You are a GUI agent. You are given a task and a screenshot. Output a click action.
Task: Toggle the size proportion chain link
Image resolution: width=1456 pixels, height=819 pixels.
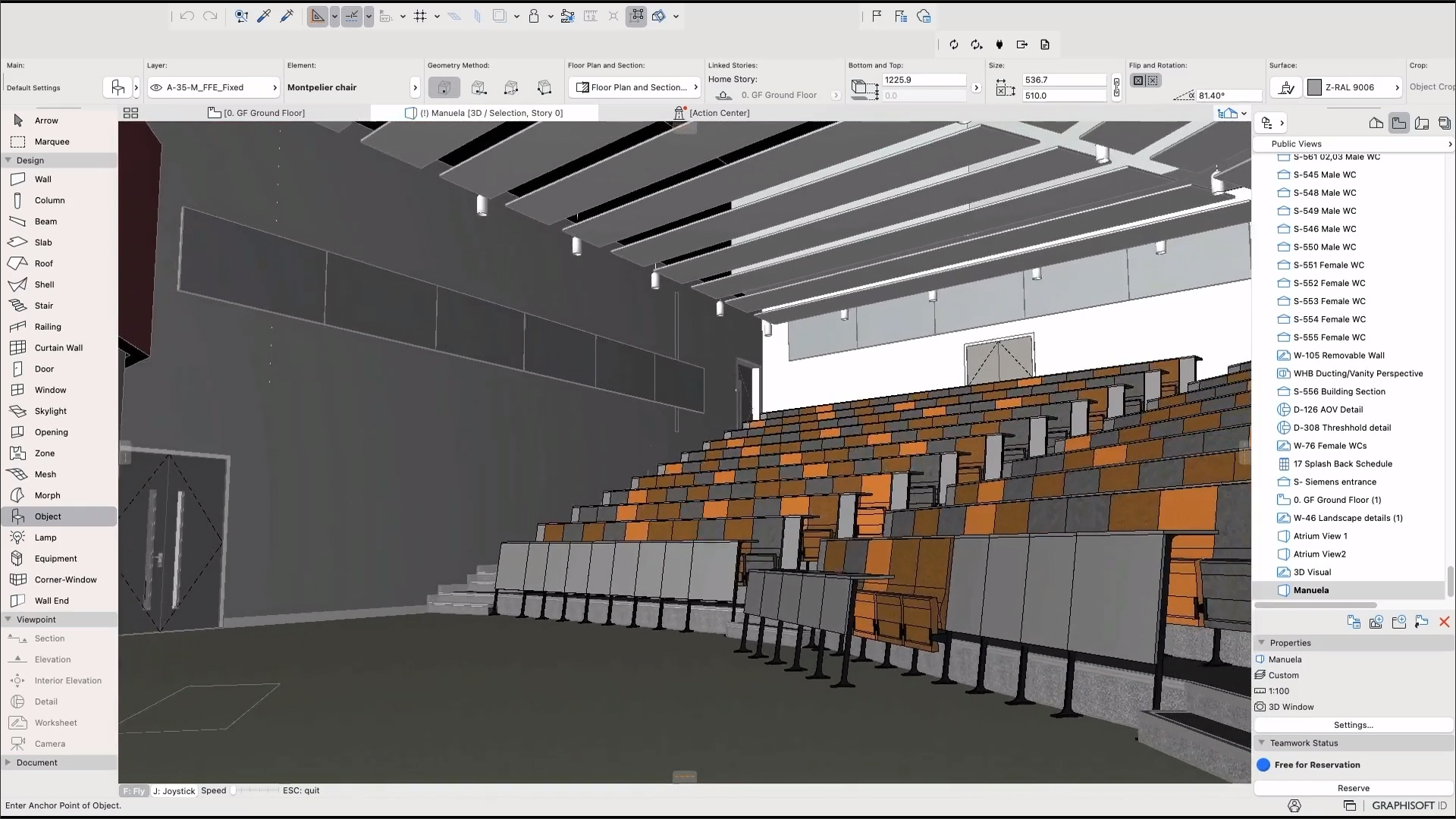[1116, 87]
